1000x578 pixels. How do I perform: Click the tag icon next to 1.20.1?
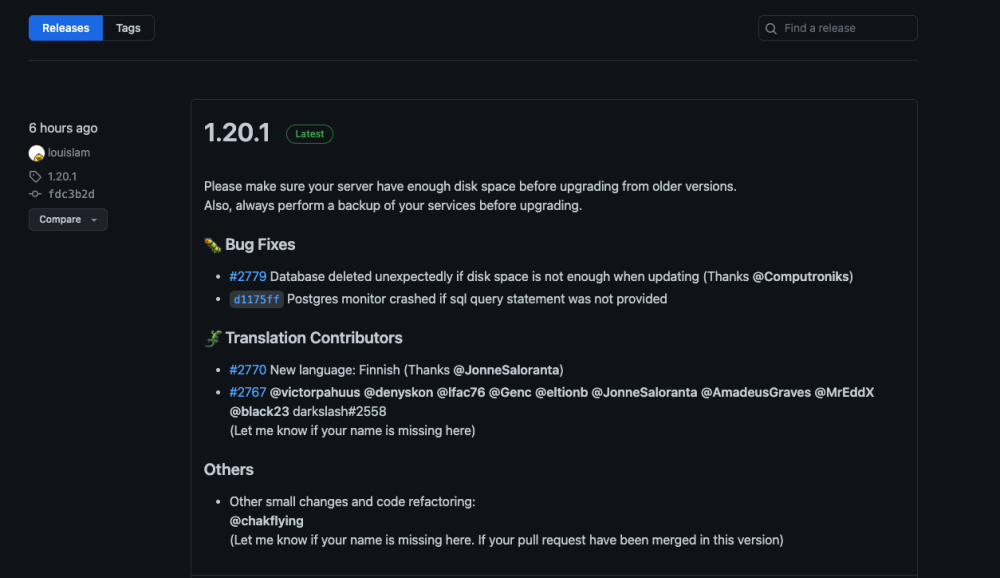[35, 177]
